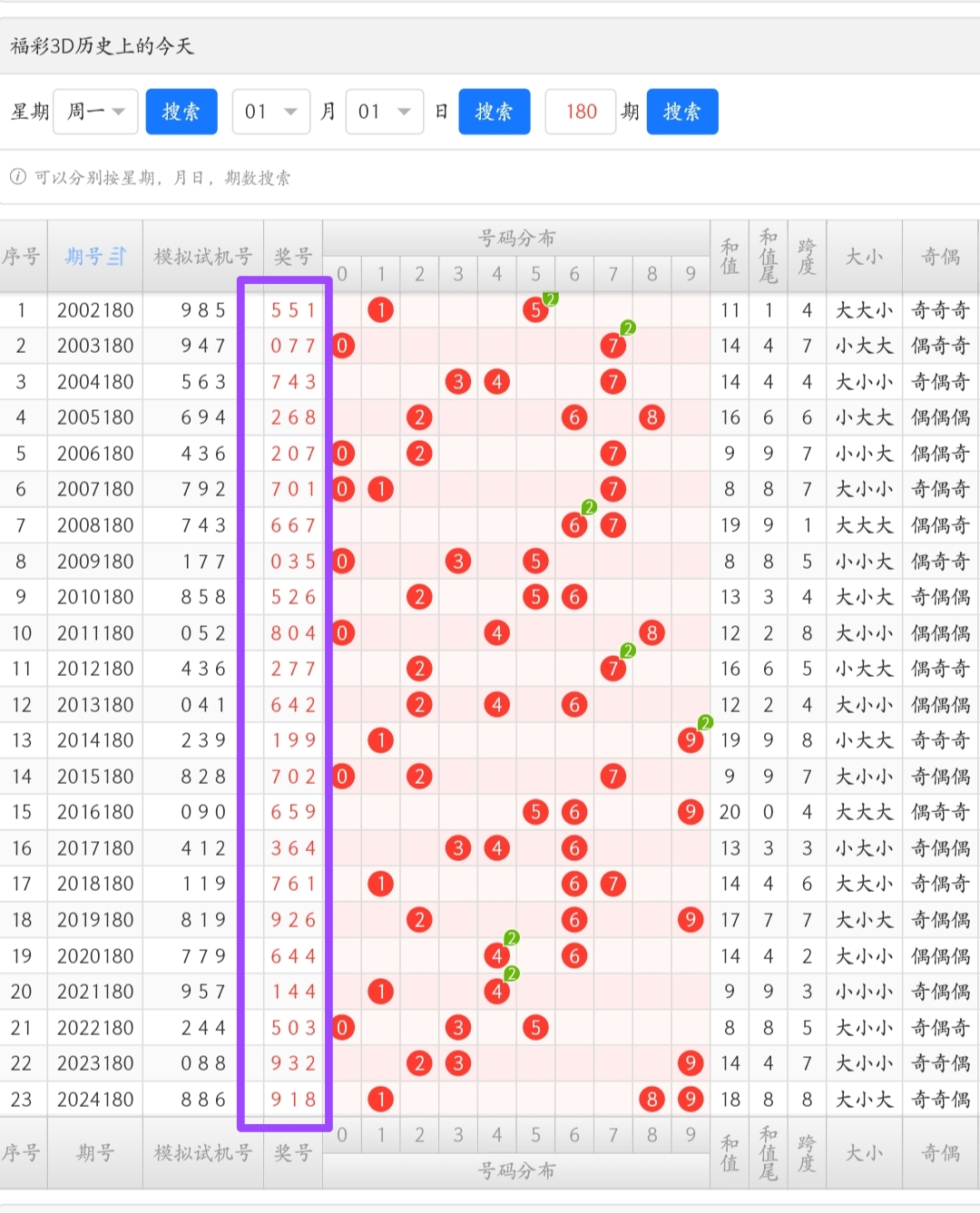Click the top 大小 column header

(x=864, y=257)
